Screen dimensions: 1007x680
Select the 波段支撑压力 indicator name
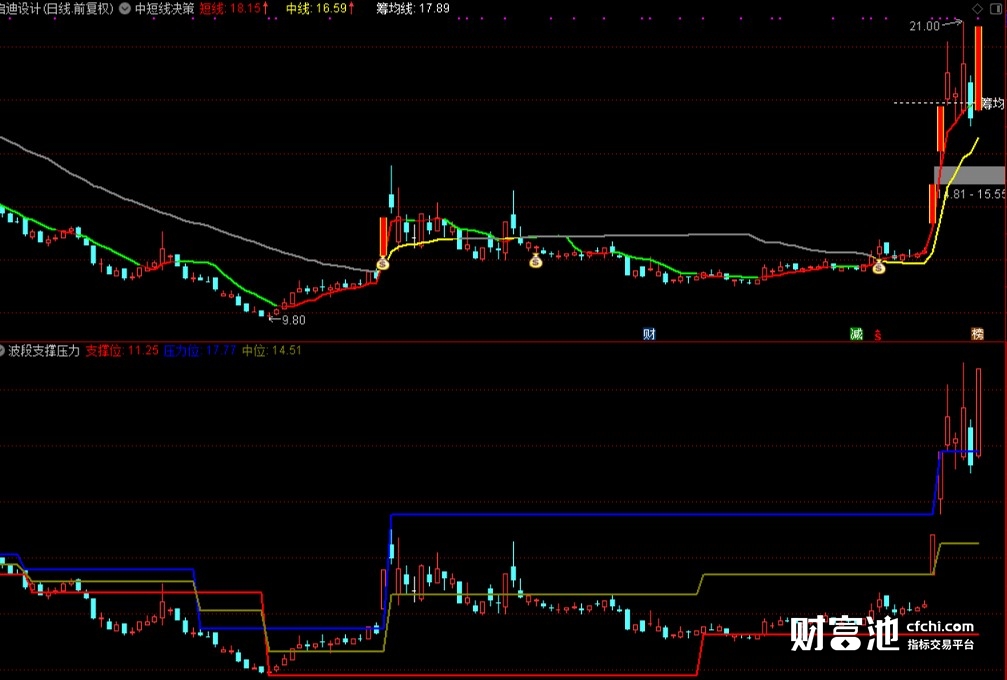(44, 351)
